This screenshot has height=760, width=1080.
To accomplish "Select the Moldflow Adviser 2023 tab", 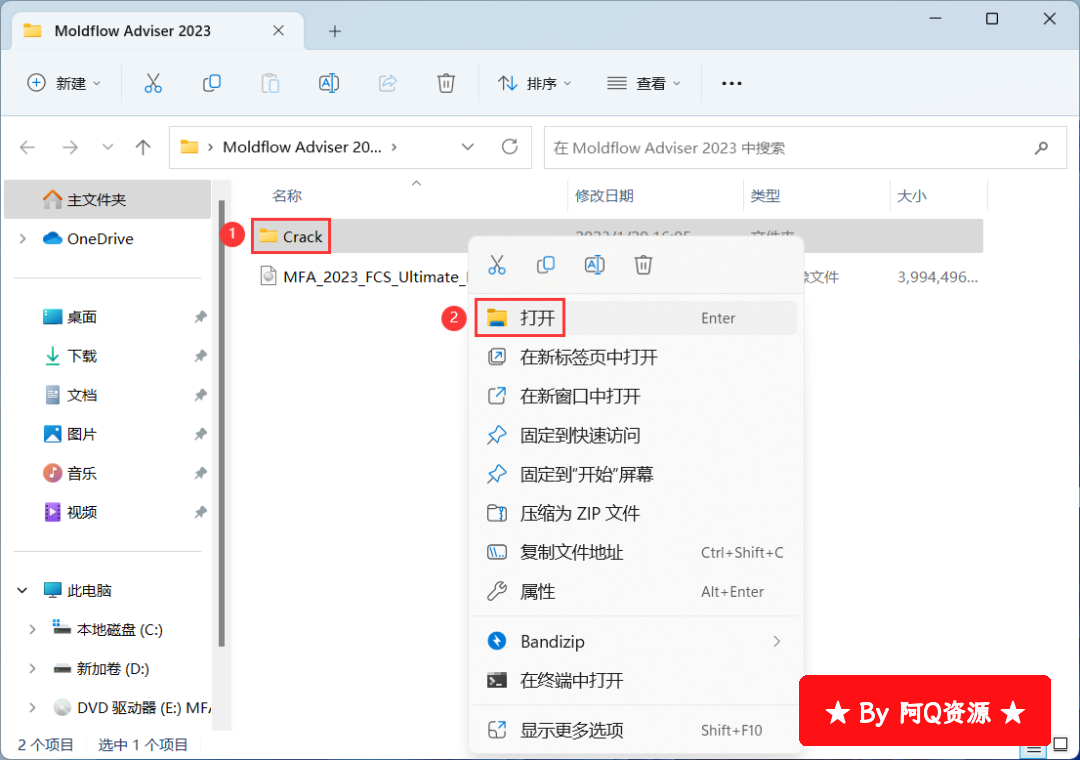I will click(158, 31).
